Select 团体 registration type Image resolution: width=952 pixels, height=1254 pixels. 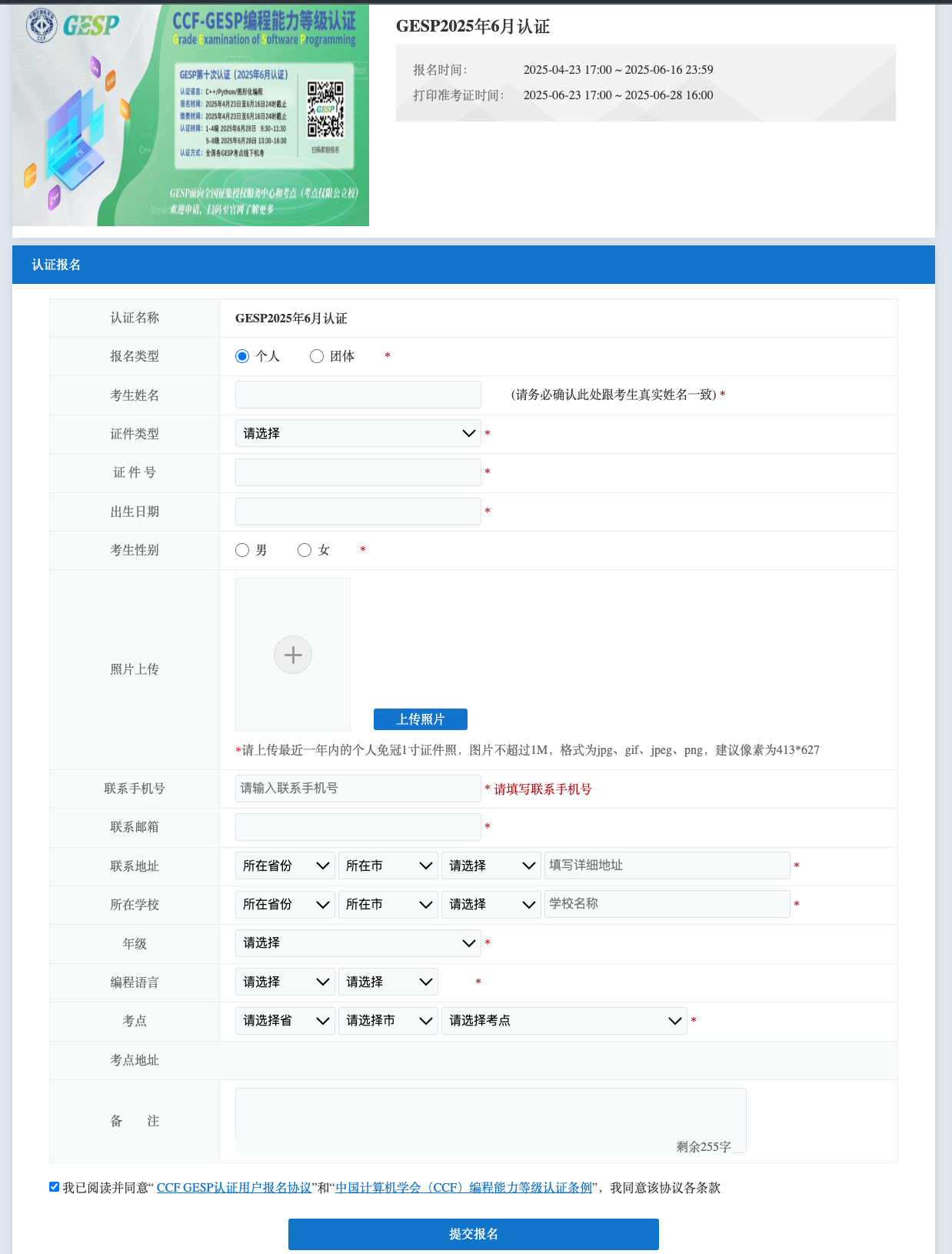pos(317,356)
